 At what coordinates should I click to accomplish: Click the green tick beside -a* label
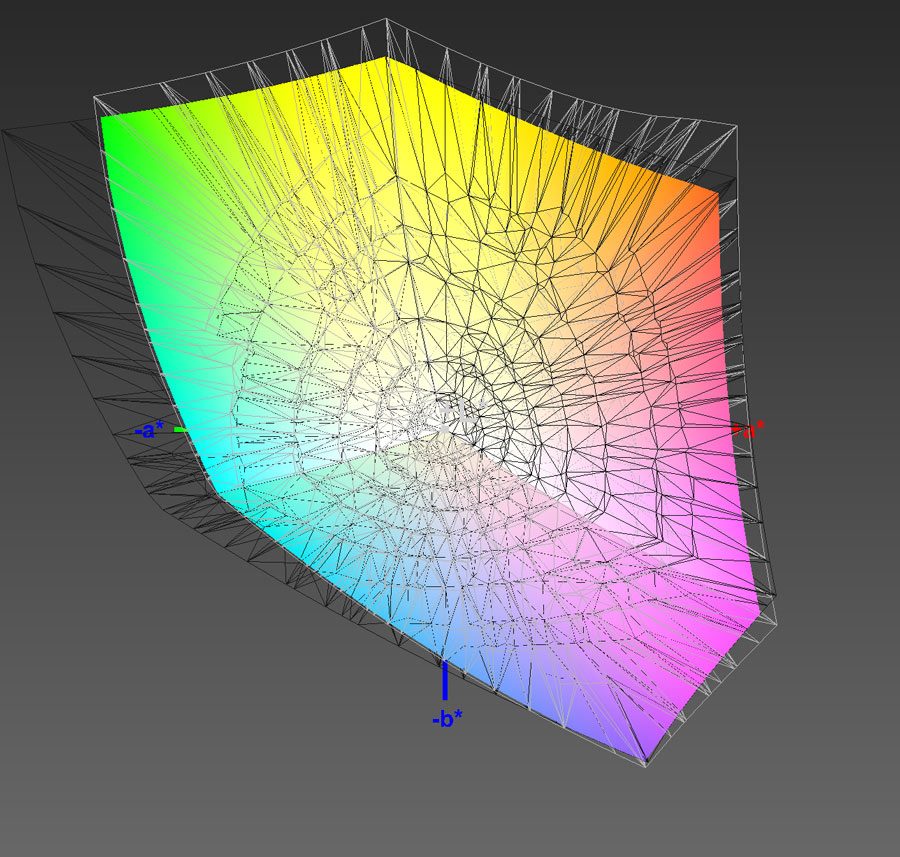180,430
